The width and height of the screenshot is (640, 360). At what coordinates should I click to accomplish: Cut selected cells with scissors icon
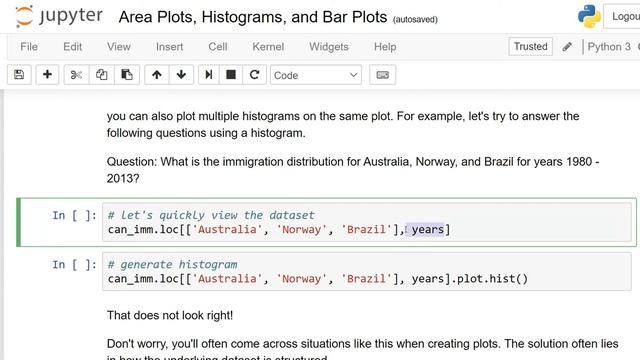point(76,75)
